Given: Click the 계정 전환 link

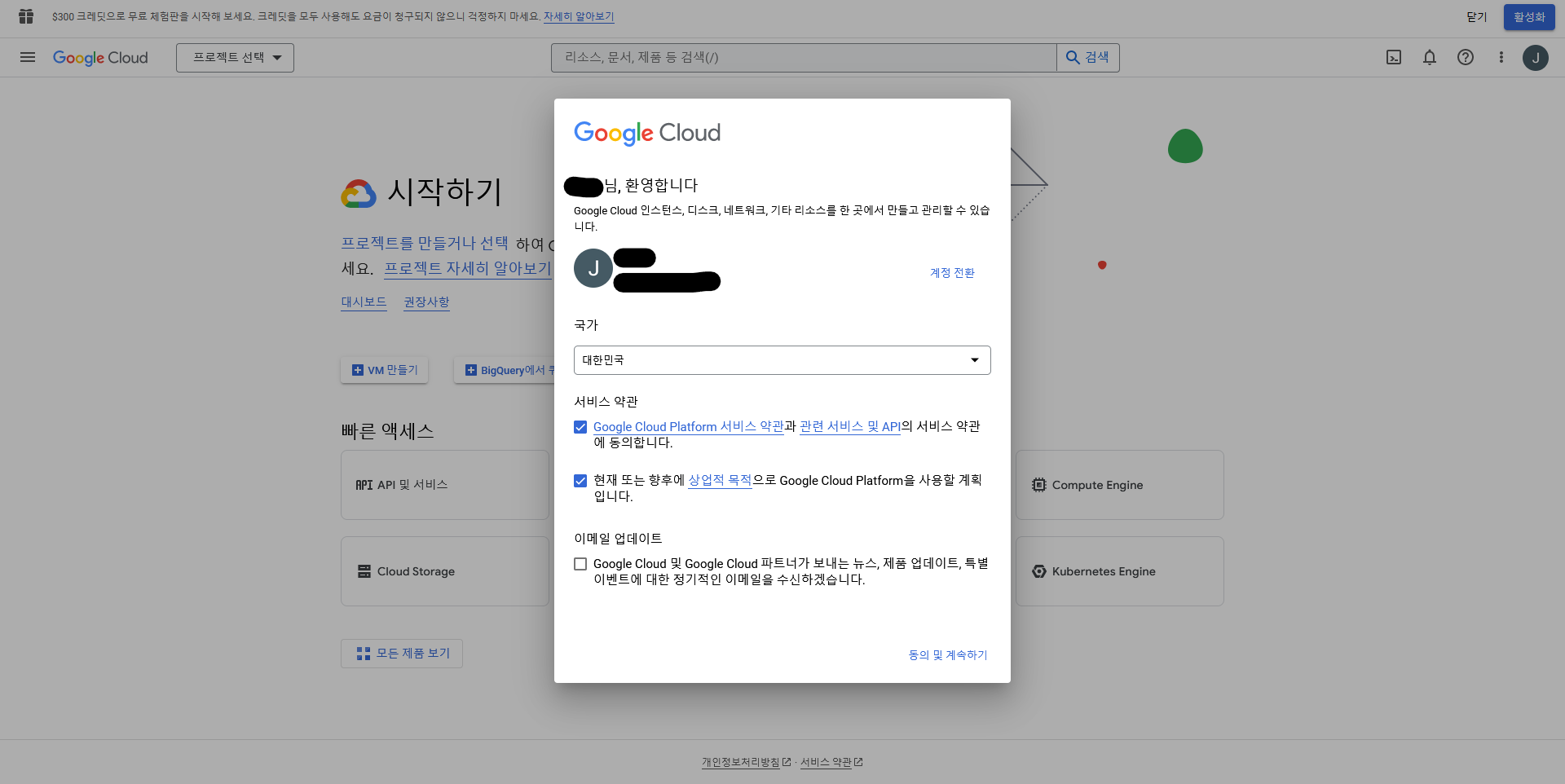Looking at the screenshot, I should pos(952,273).
